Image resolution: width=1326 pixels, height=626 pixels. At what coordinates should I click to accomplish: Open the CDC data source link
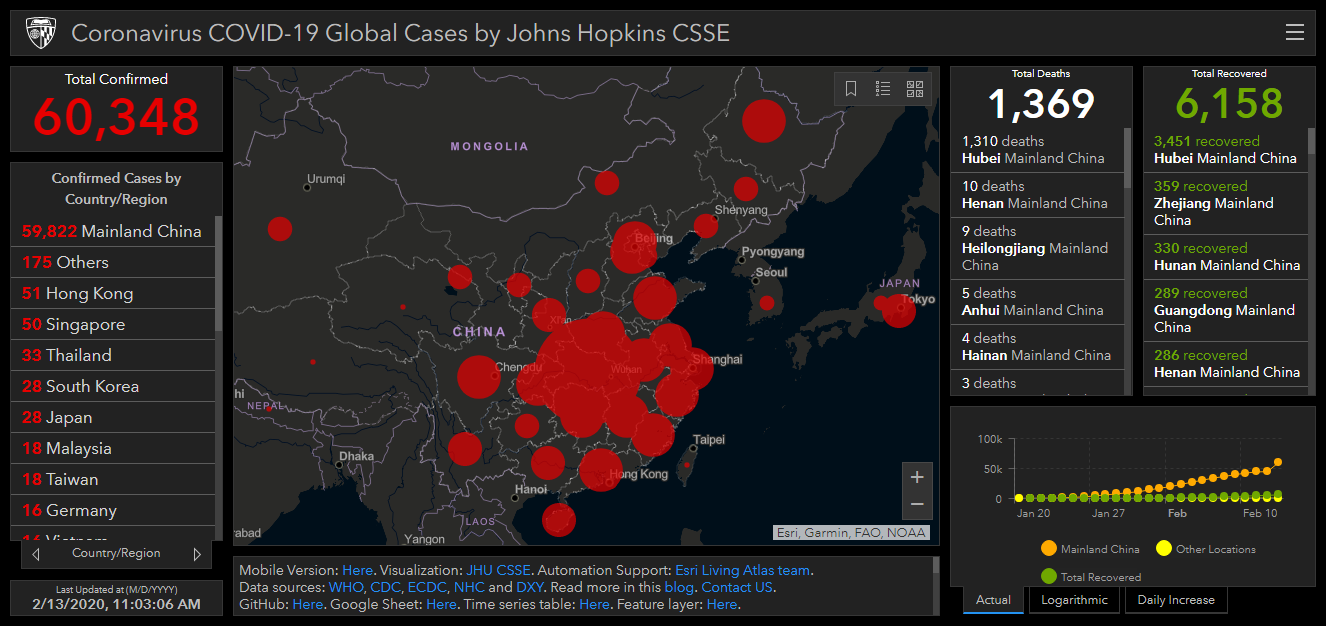coord(385,588)
